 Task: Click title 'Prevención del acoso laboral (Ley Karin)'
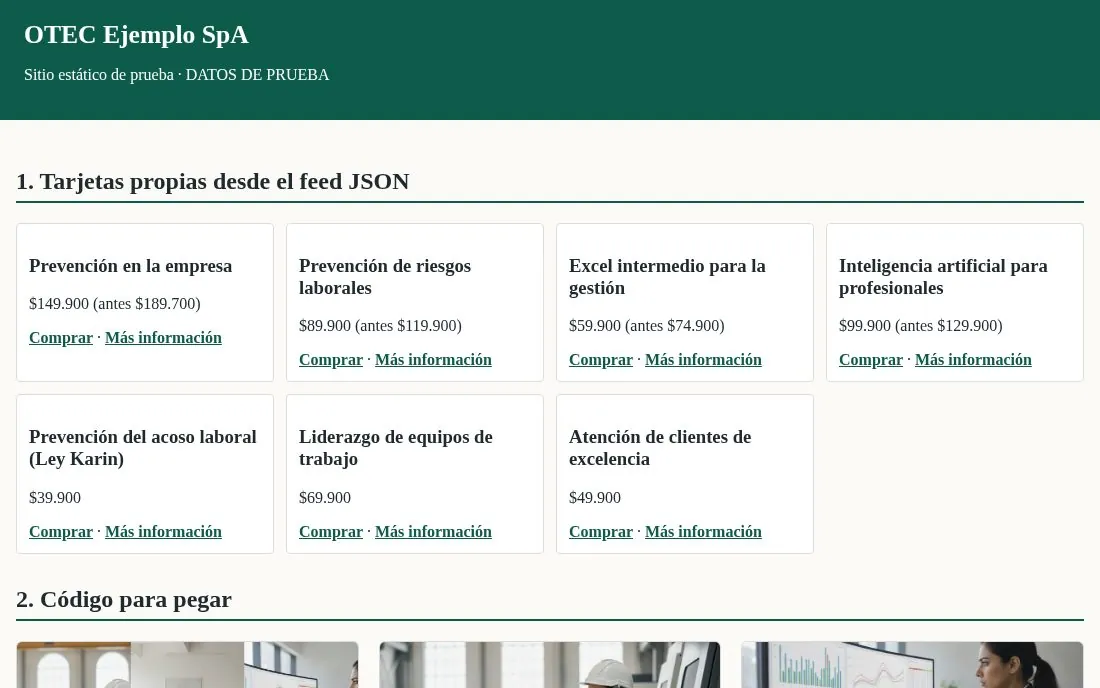tap(143, 448)
